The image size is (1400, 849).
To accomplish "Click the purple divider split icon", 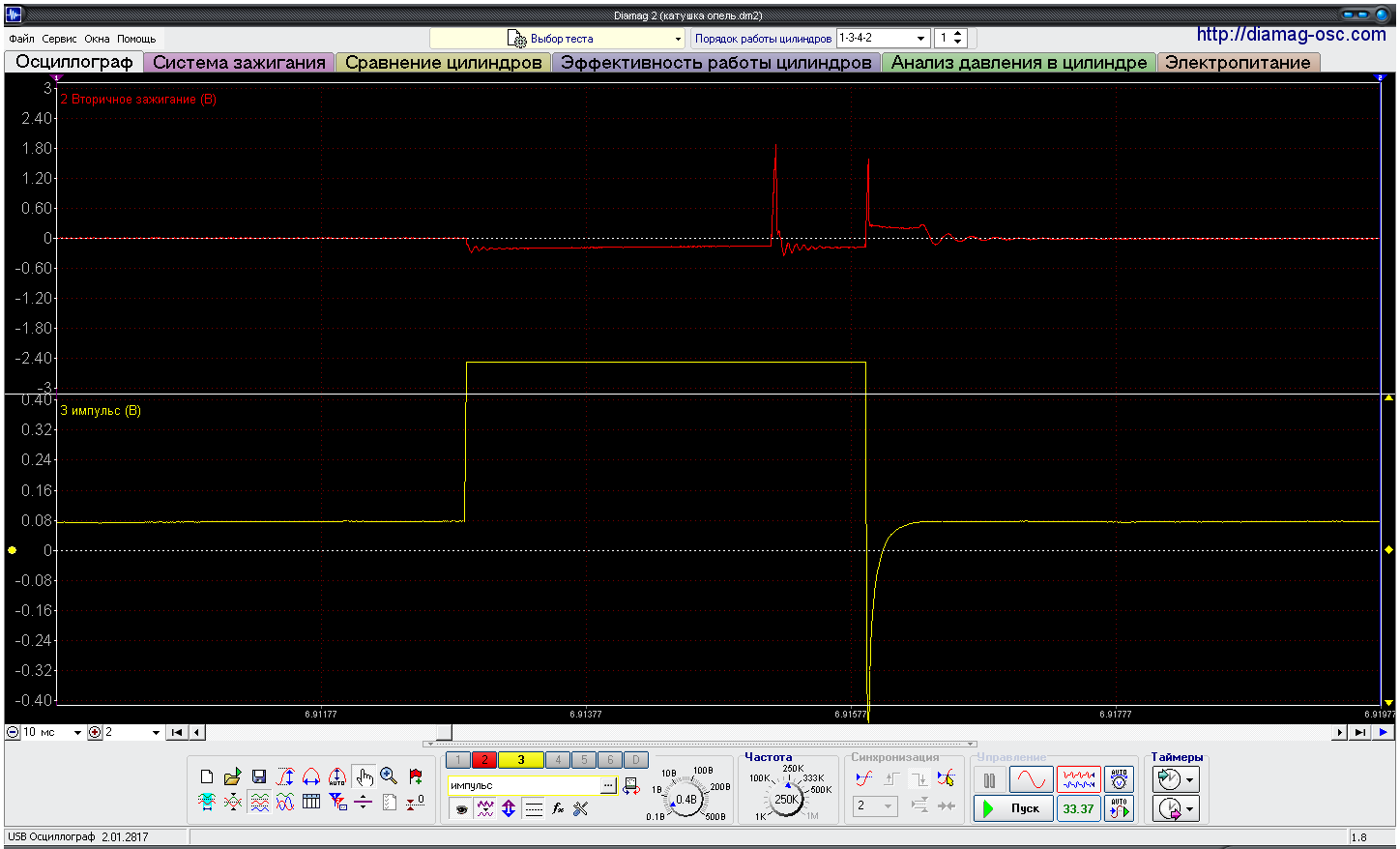I will coord(364,802).
